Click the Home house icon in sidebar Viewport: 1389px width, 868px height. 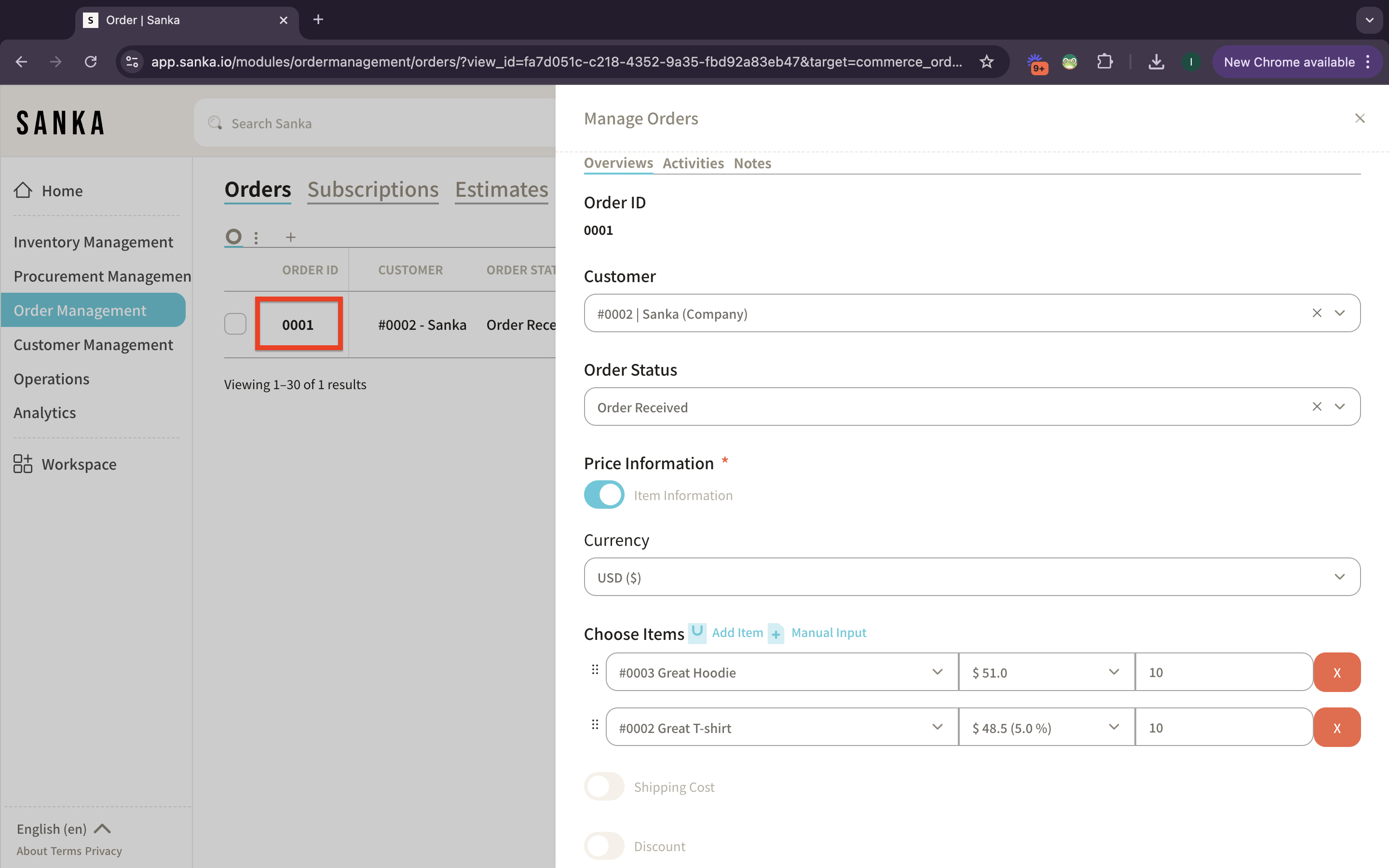pyautogui.click(x=23, y=190)
